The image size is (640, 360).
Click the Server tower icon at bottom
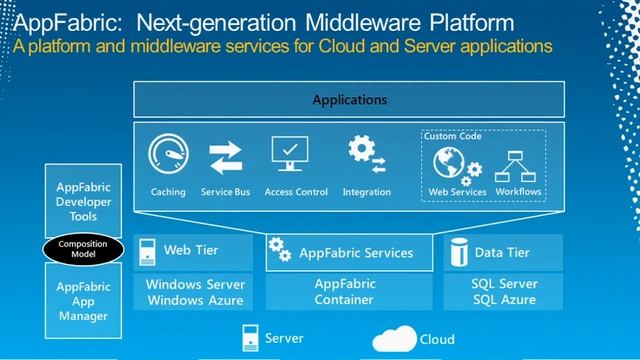(250, 338)
